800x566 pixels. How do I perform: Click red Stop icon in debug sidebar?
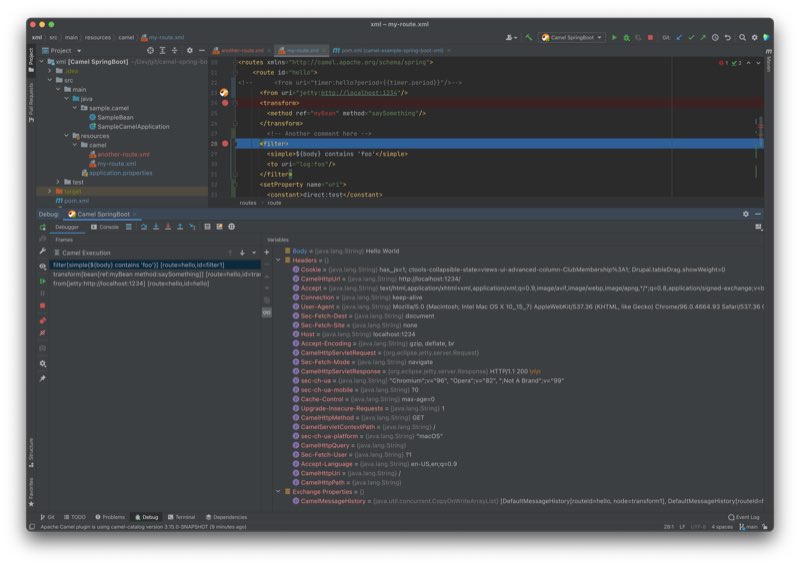pos(42,305)
